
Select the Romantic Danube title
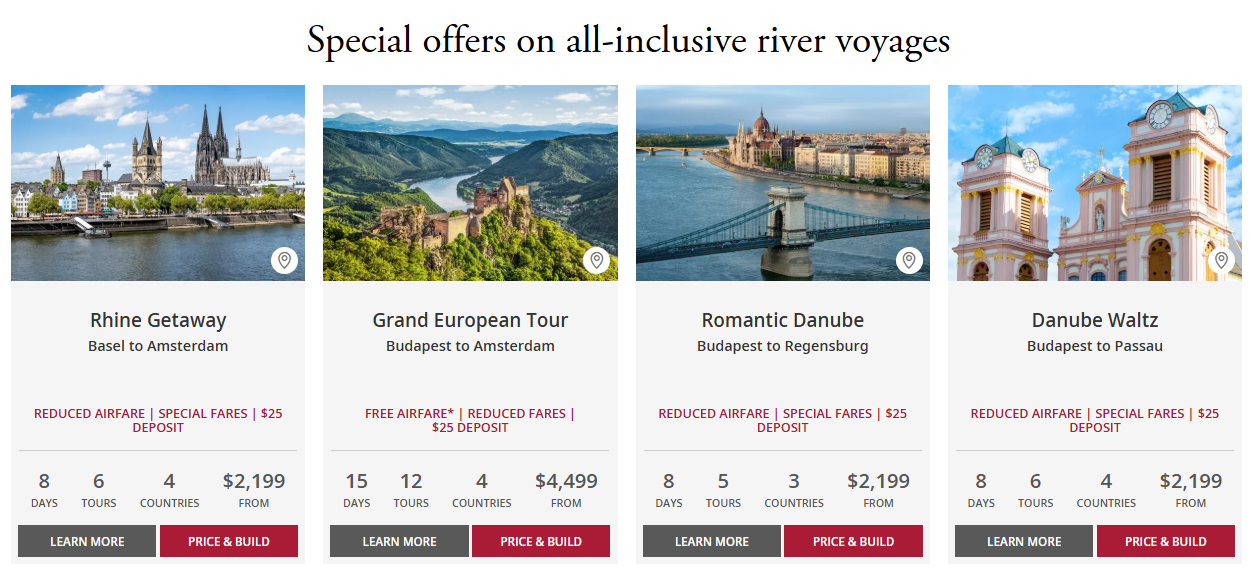[783, 321]
